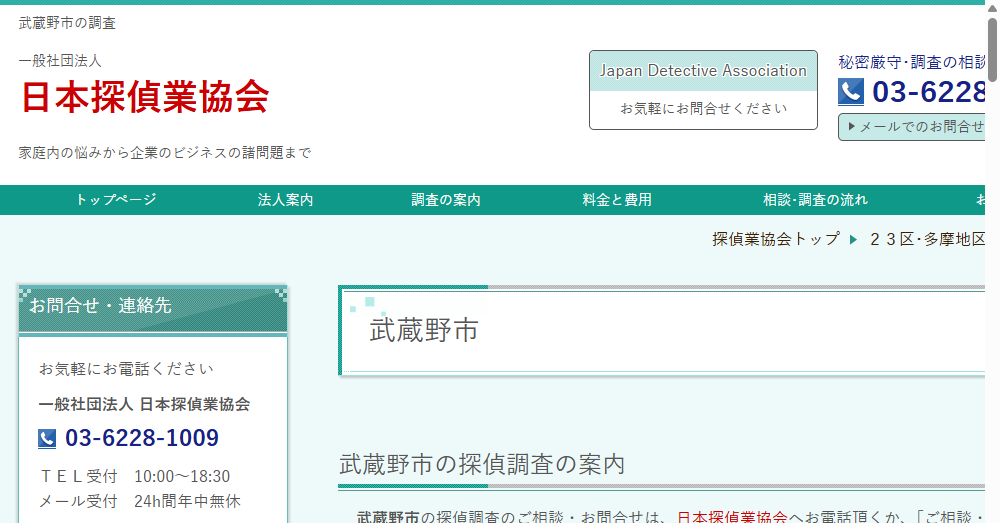
Task: Follow the 探偵業協会トップ breadcrumb link
Action: coord(775,239)
